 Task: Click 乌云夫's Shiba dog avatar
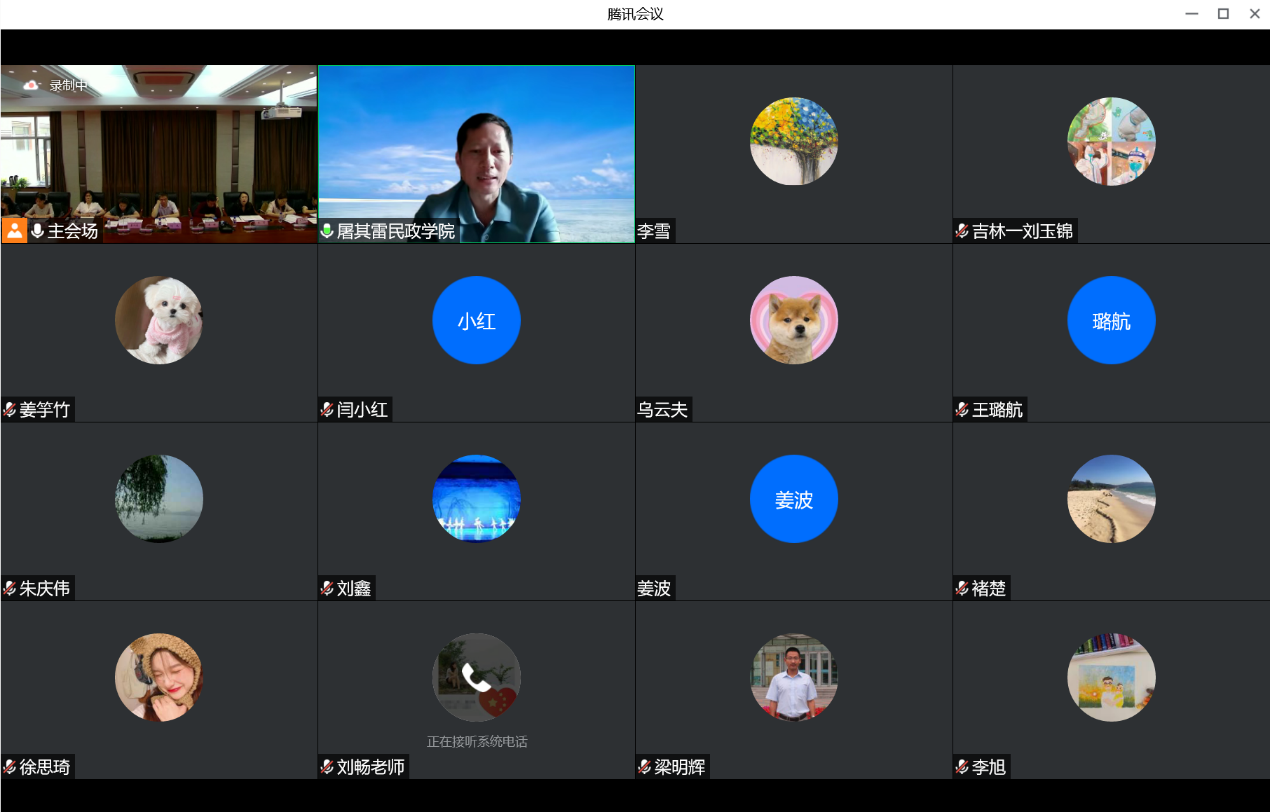(794, 320)
